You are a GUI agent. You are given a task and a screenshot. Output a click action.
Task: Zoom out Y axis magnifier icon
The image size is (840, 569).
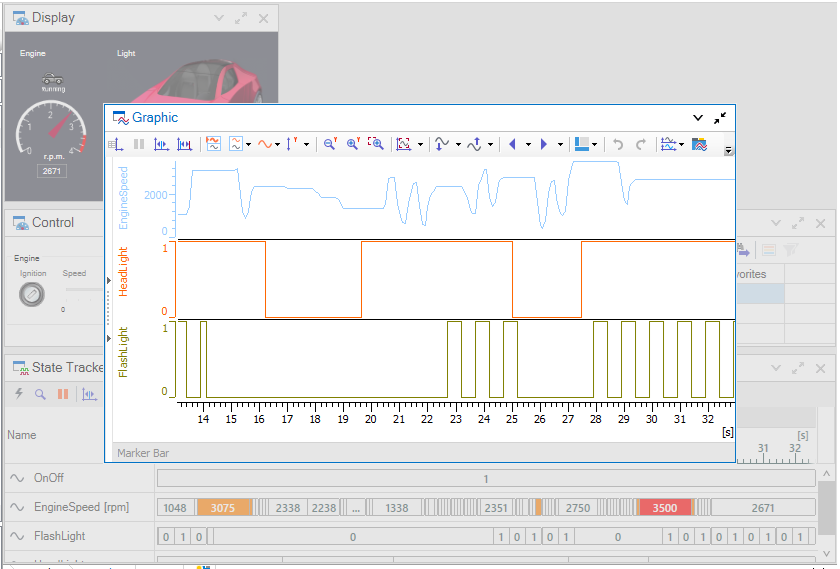(x=330, y=144)
